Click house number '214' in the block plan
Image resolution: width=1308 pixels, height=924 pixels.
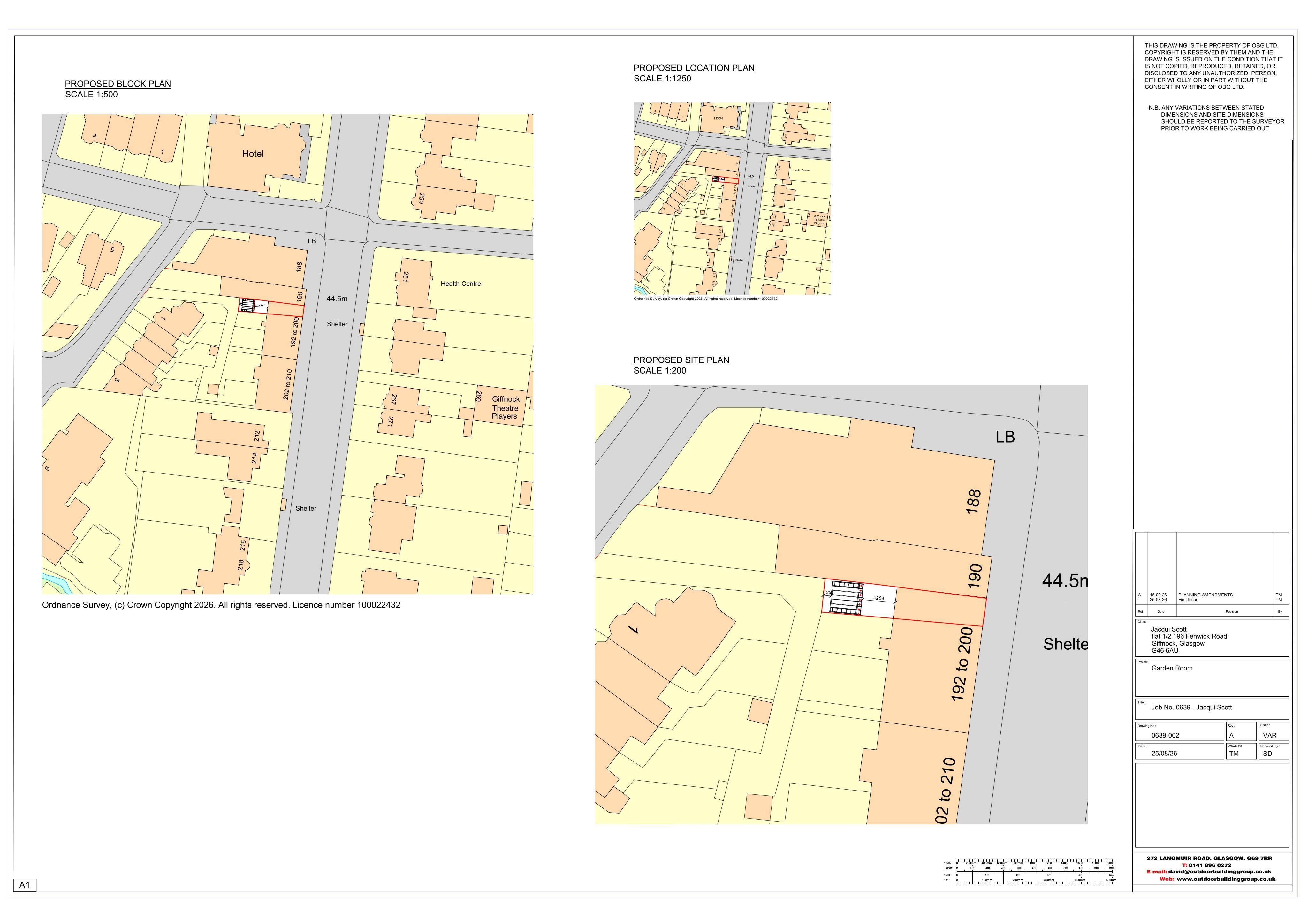pos(255,458)
